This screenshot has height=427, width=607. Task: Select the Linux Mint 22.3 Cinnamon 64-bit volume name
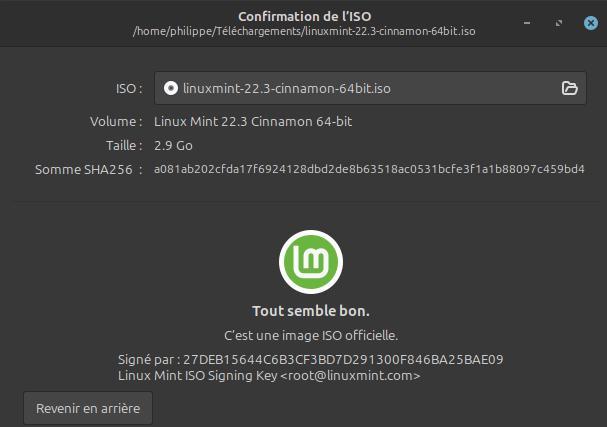pos(253,122)
